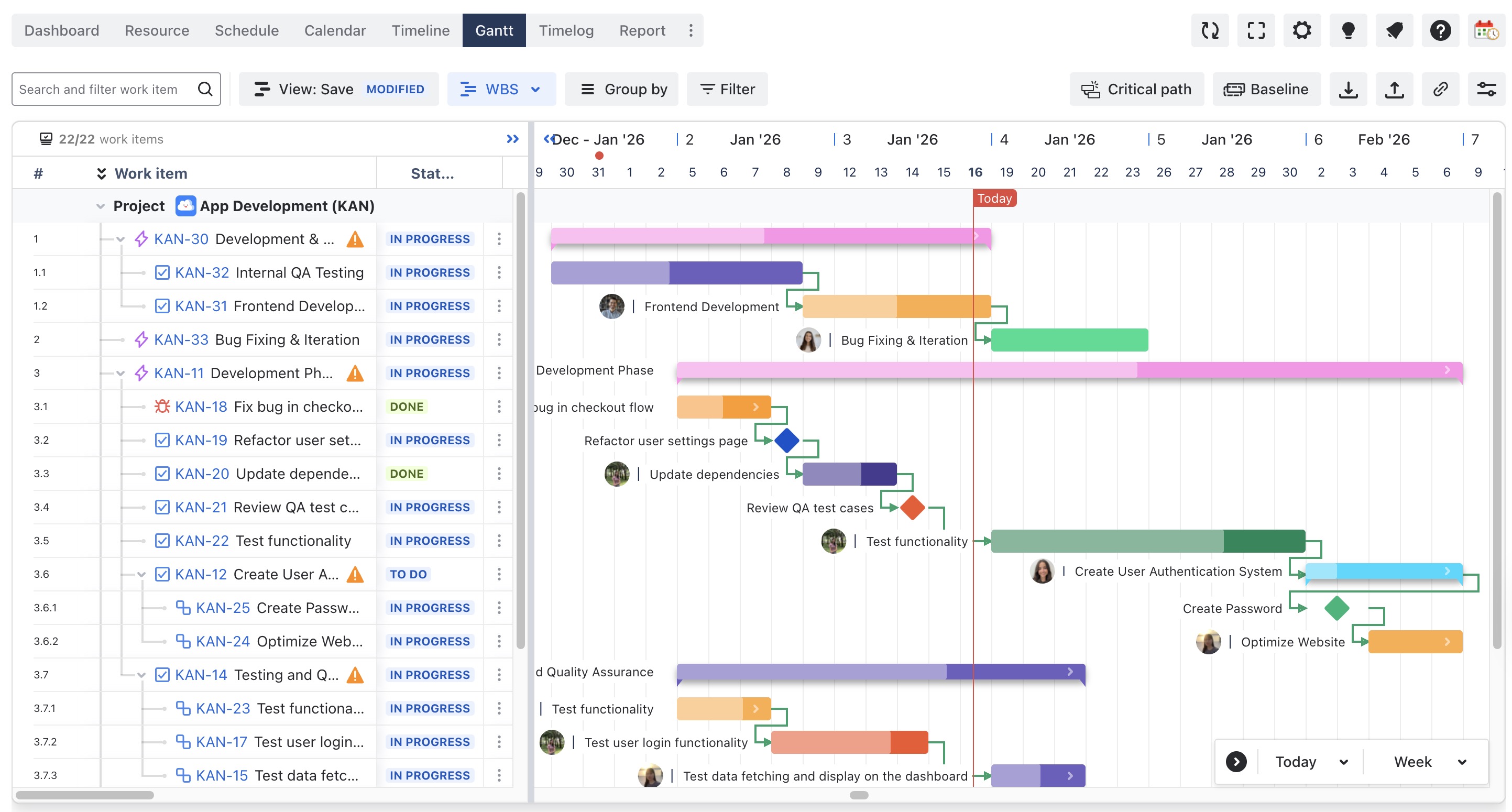The height and width of the screenshot is (812, 1512).
Task: Click the download export icon
Action: 1348,89
